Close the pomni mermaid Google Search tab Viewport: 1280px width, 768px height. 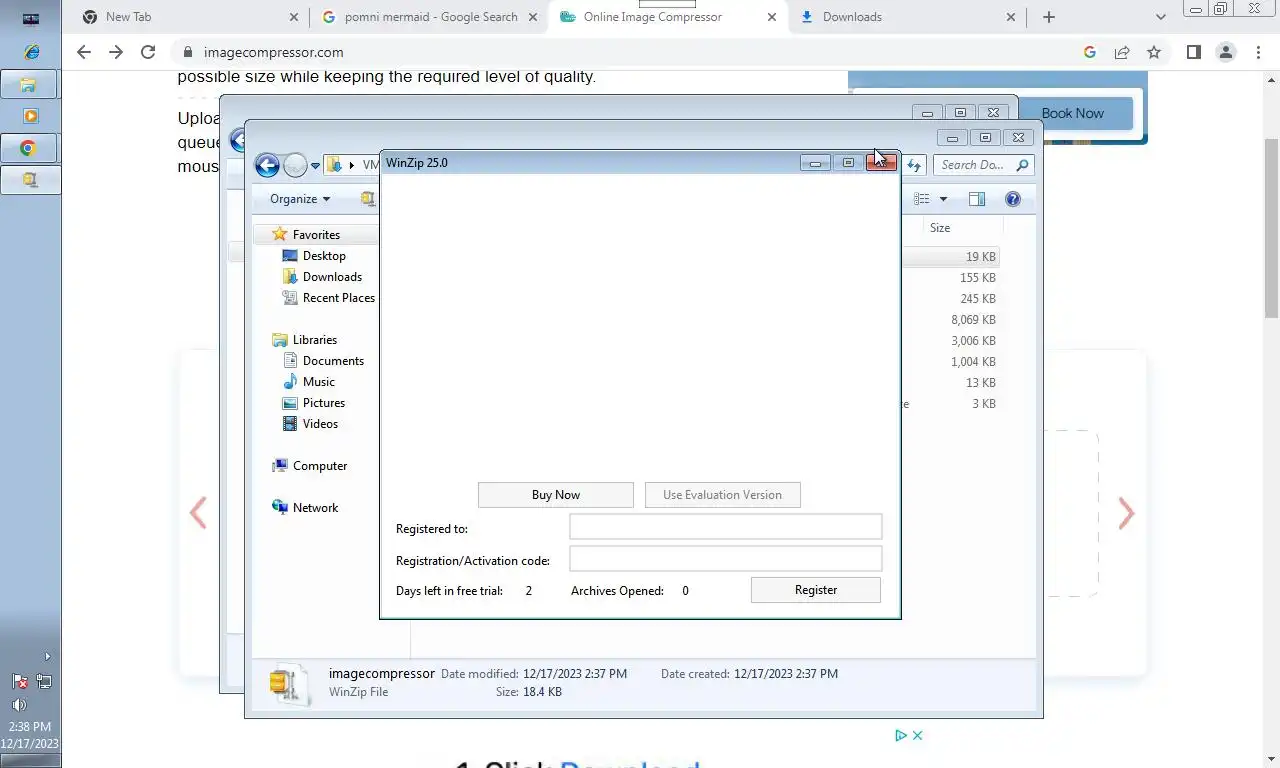(x=533, y=17)
